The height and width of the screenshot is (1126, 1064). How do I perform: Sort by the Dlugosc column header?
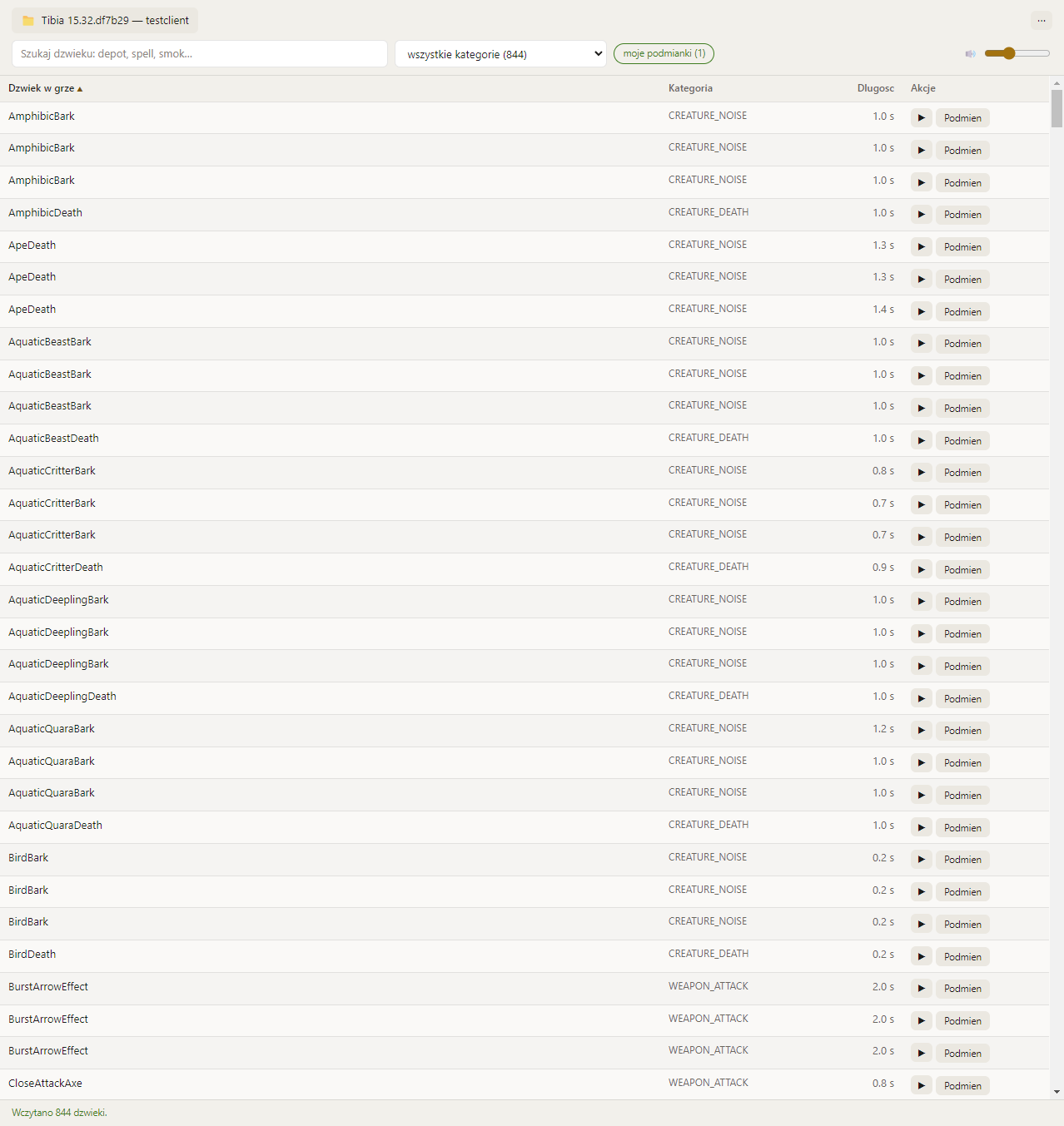click(876, 88)
